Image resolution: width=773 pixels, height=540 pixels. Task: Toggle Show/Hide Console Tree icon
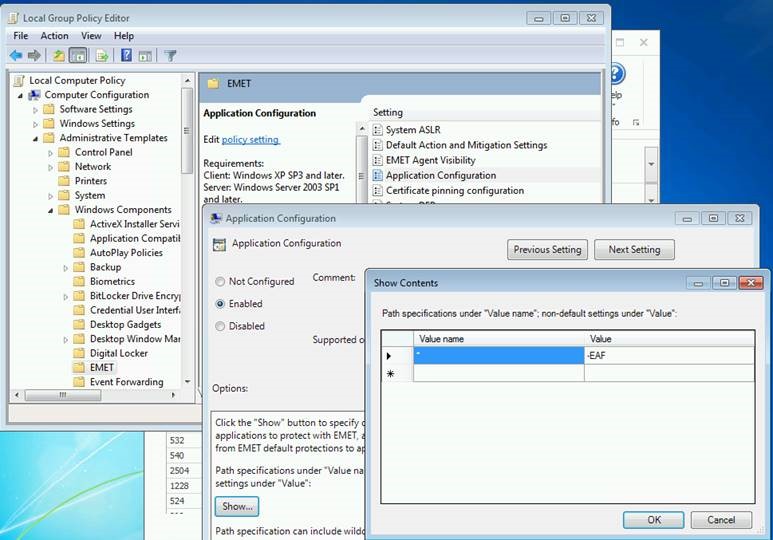point(78,56)
